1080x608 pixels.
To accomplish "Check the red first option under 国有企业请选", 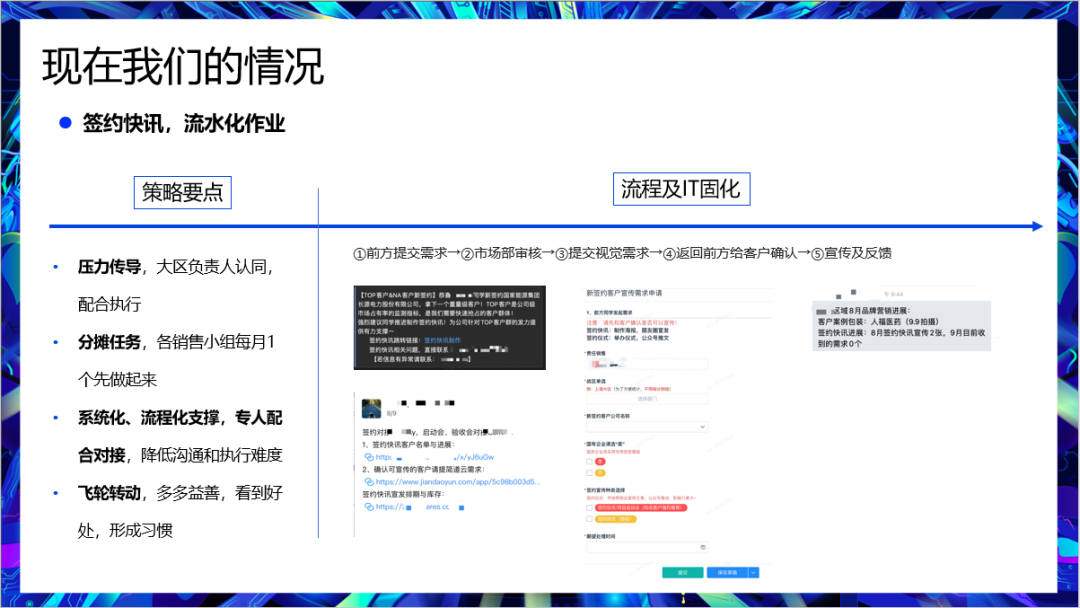I will pyautogui.click(x=589, y=461).
